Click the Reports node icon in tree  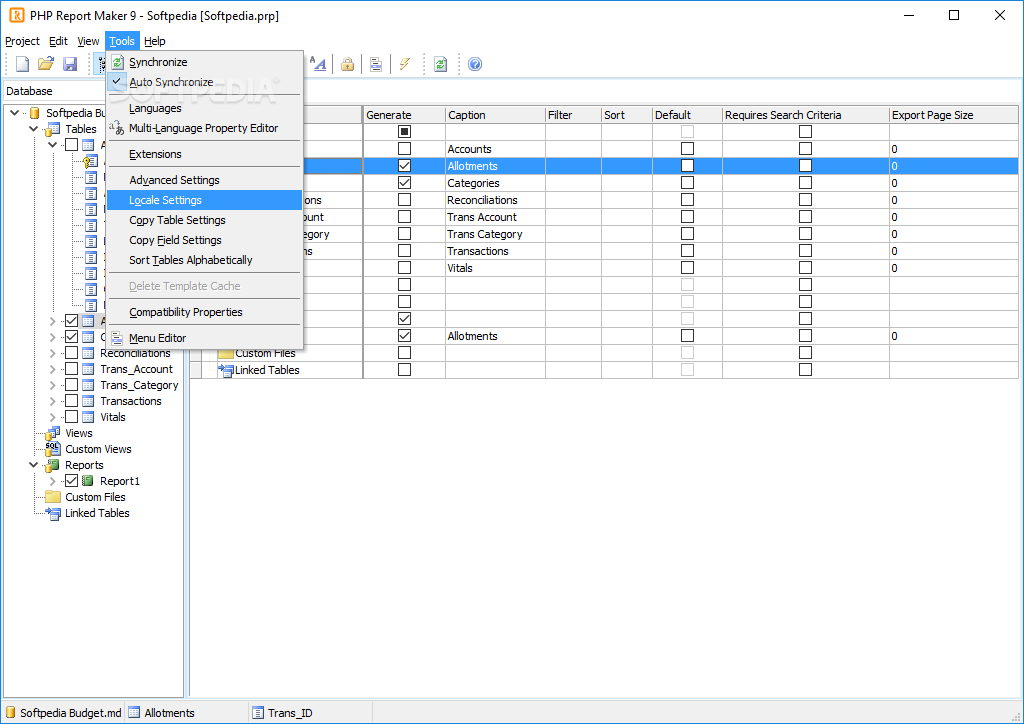pyautogui.click(x=52, y=465)
